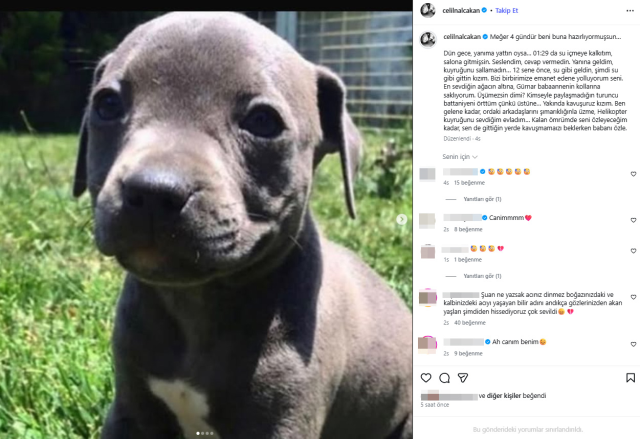Image resolution: width=640 pixels, height=439 pixels.
Task: Like the first comment with crying emojis
Action: 633,174
